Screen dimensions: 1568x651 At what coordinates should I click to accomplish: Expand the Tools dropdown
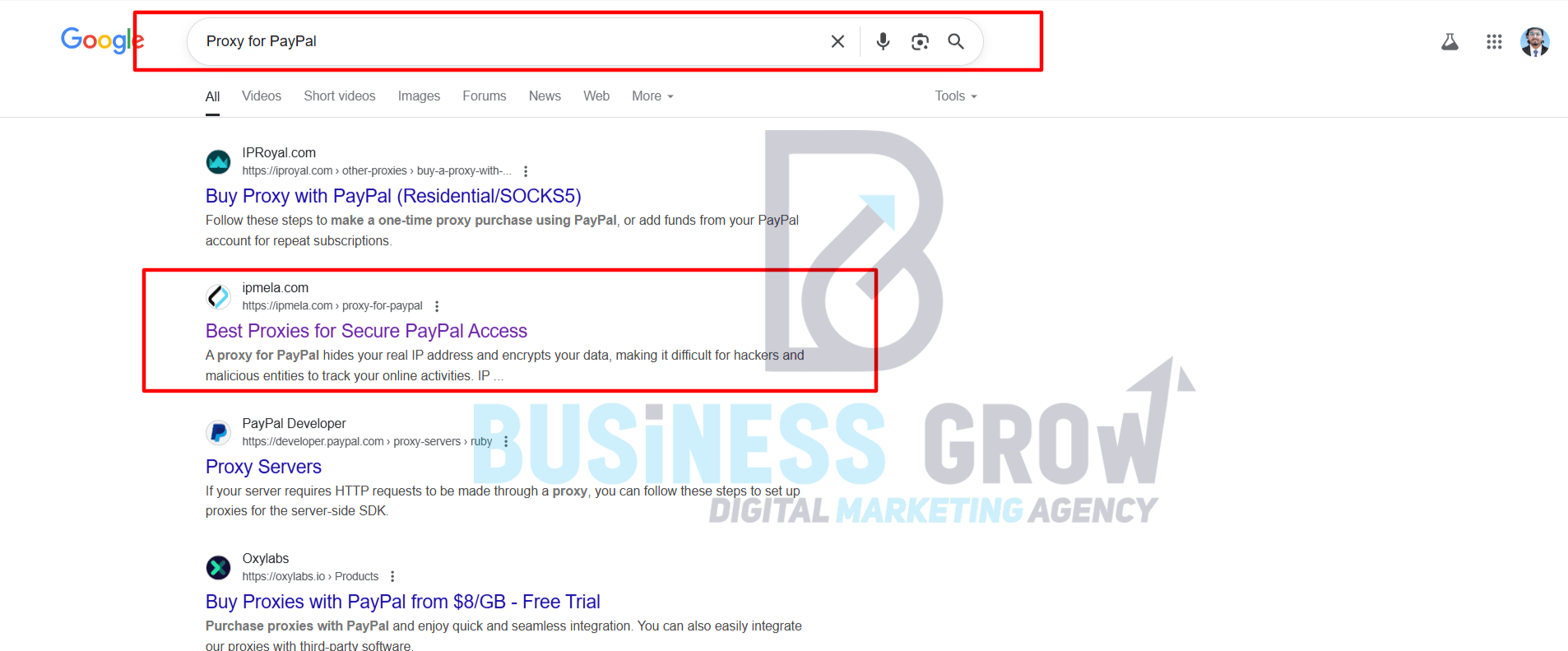coord(956,96)
